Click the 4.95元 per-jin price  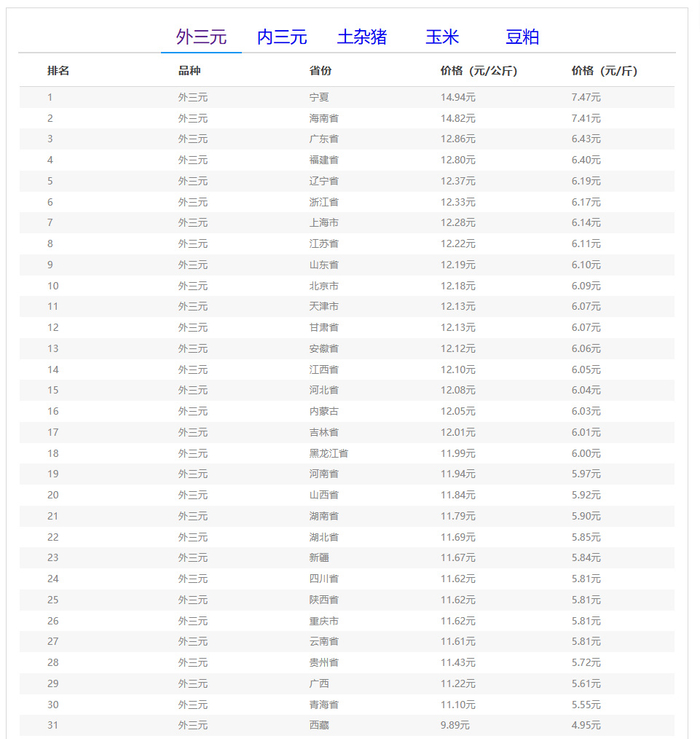pos(586,725)
